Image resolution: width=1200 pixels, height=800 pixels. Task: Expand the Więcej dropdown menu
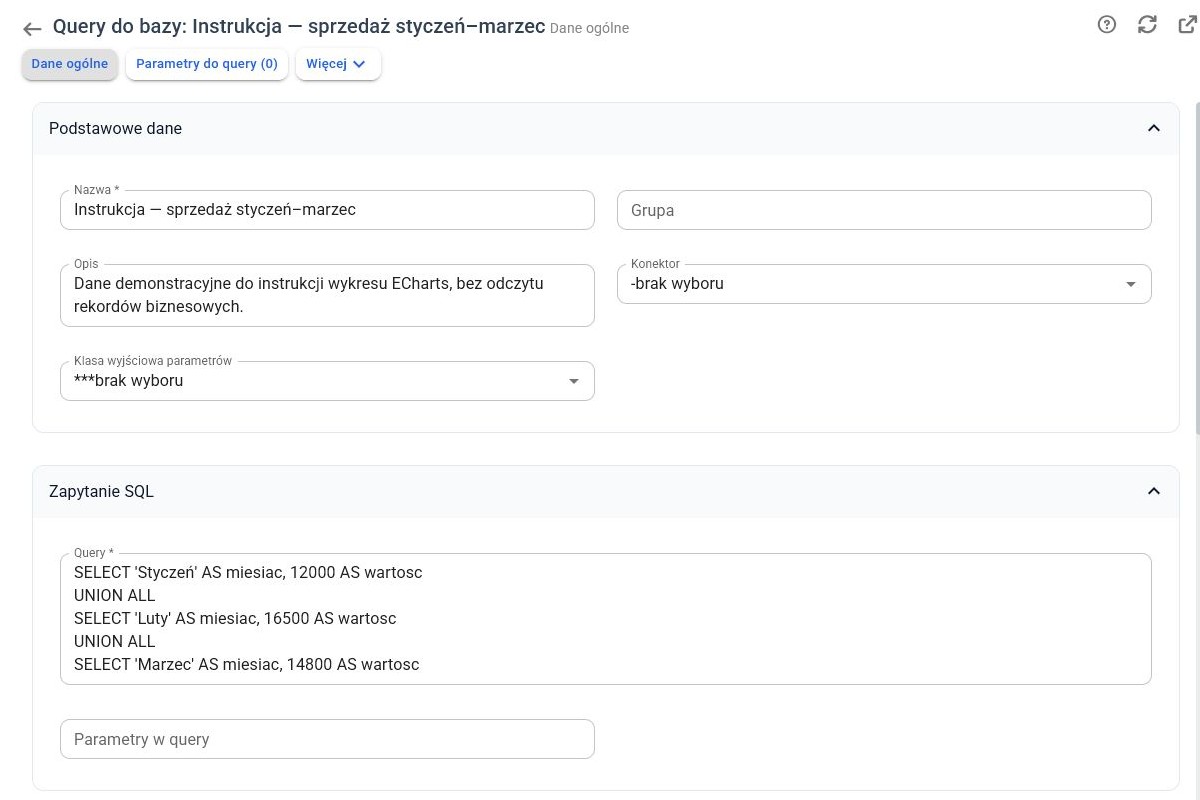(338, 64)
